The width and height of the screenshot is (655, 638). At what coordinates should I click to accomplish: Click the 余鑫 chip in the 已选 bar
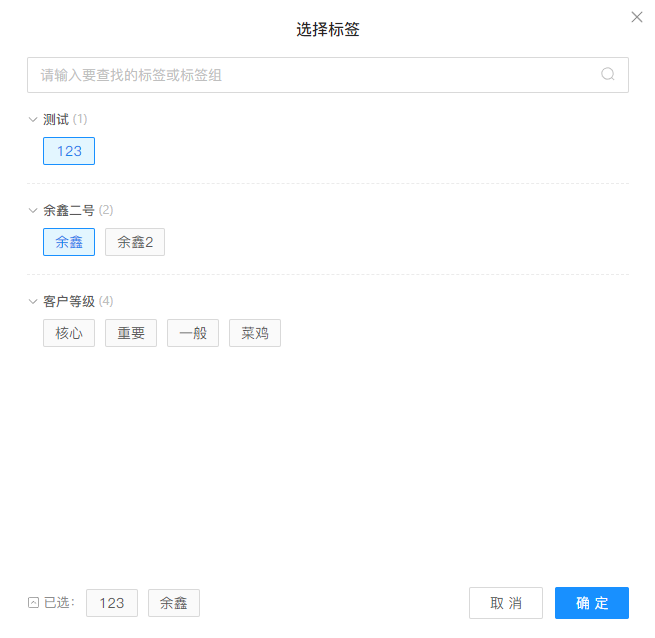point(174,603)
